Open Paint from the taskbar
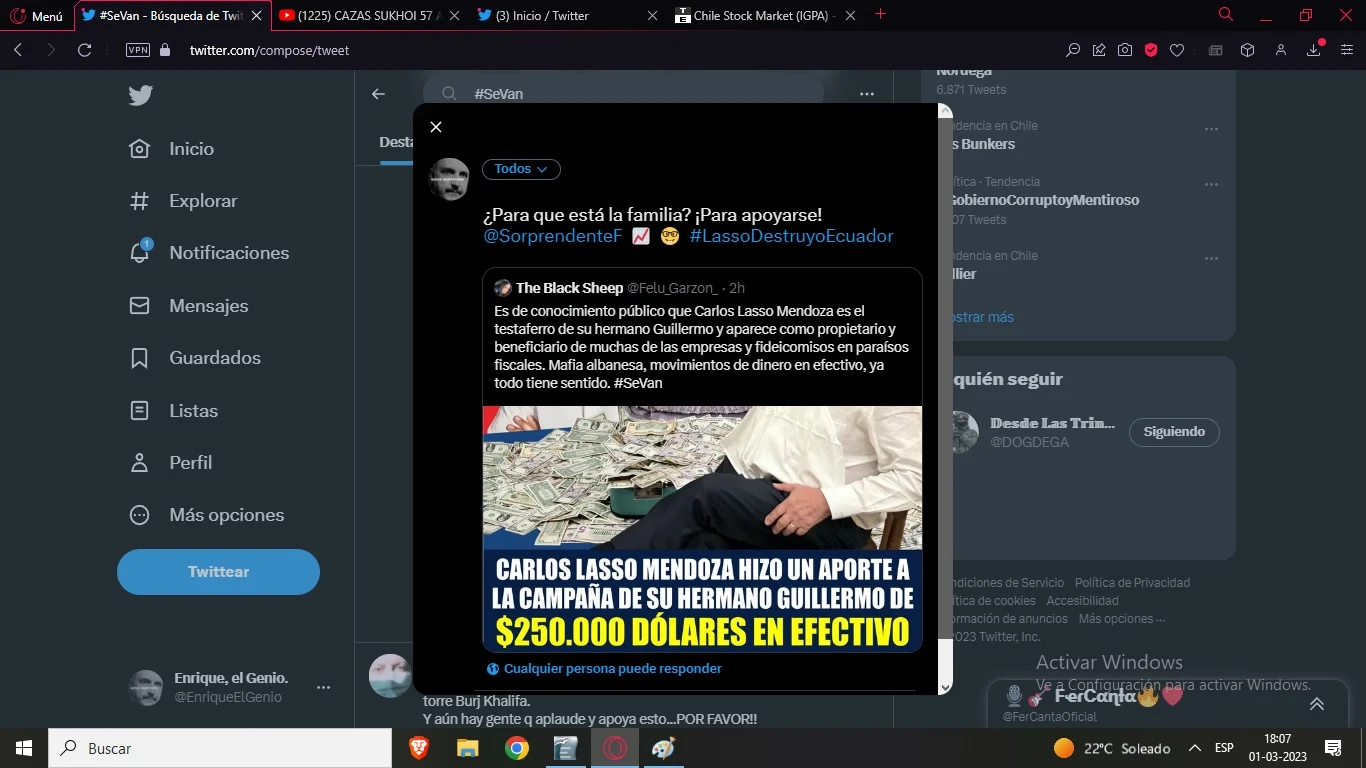This screenshot has width=1366, height=768. pos(663,748)
